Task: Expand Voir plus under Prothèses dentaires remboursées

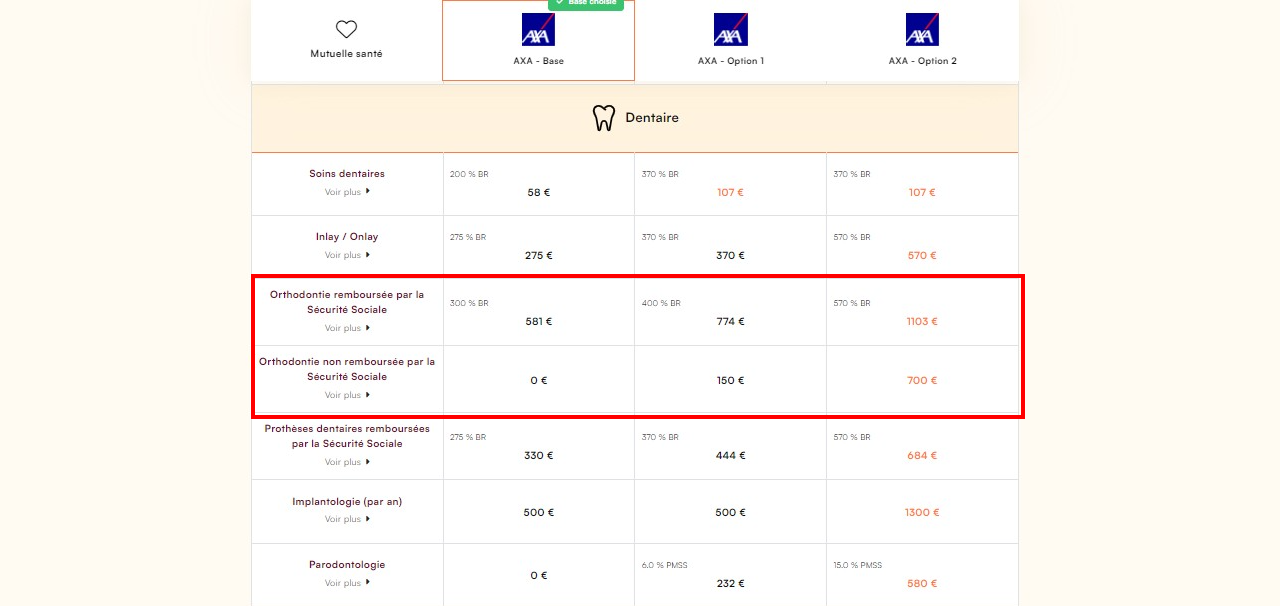Action: (347, 462)
